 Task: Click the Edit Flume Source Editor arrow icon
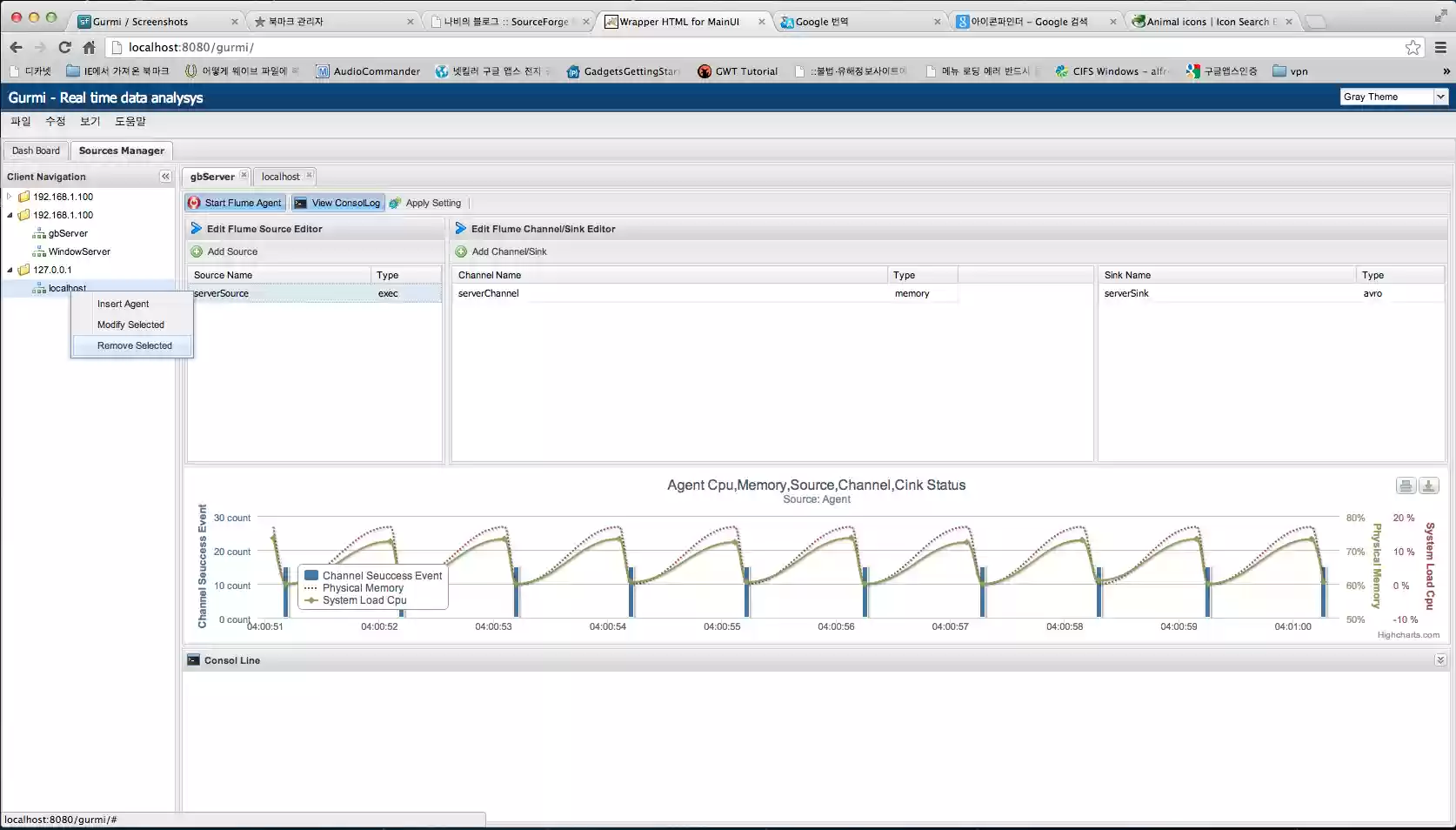(x=197, y=229)
